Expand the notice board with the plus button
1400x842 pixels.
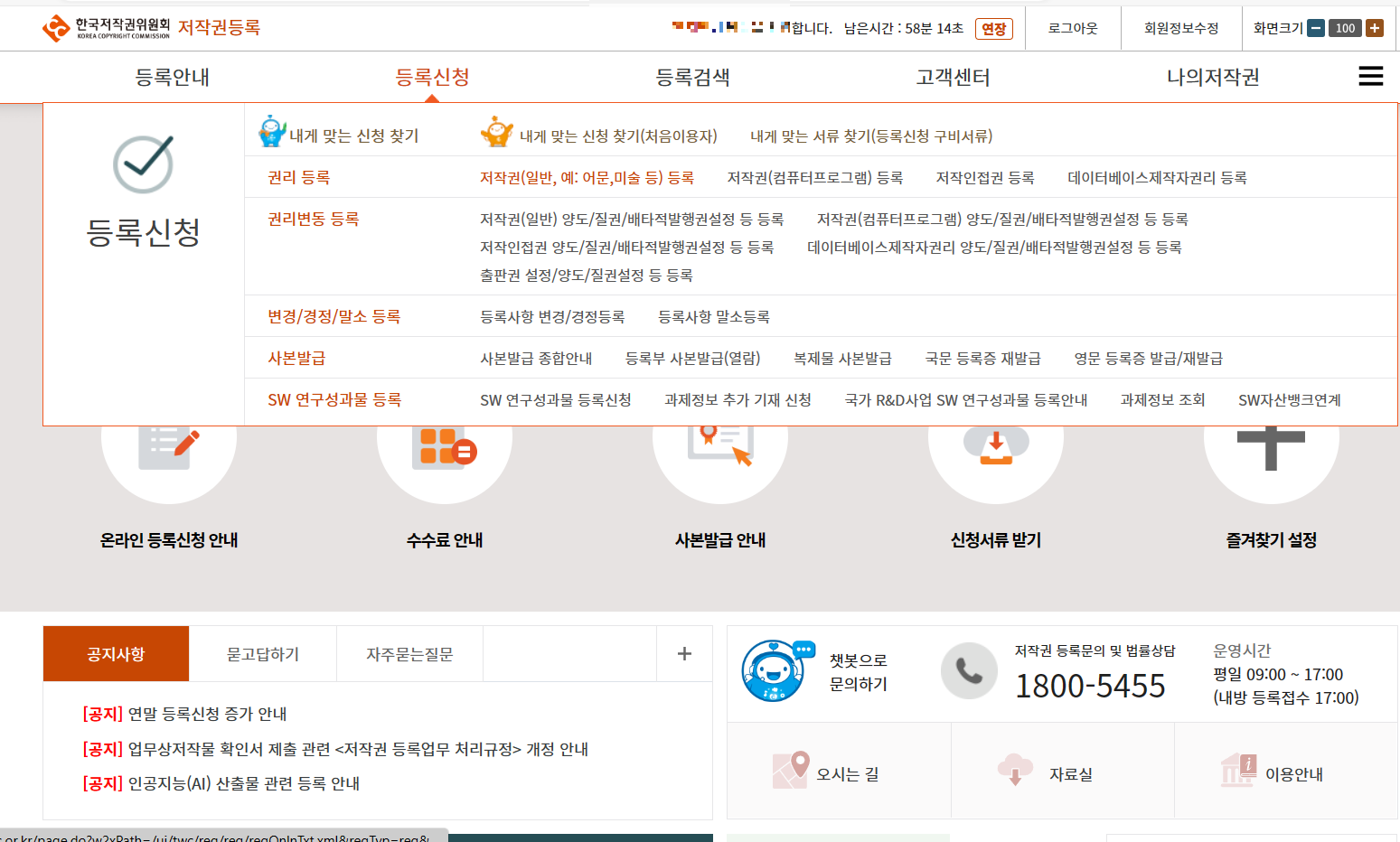(x=684, y=653)
